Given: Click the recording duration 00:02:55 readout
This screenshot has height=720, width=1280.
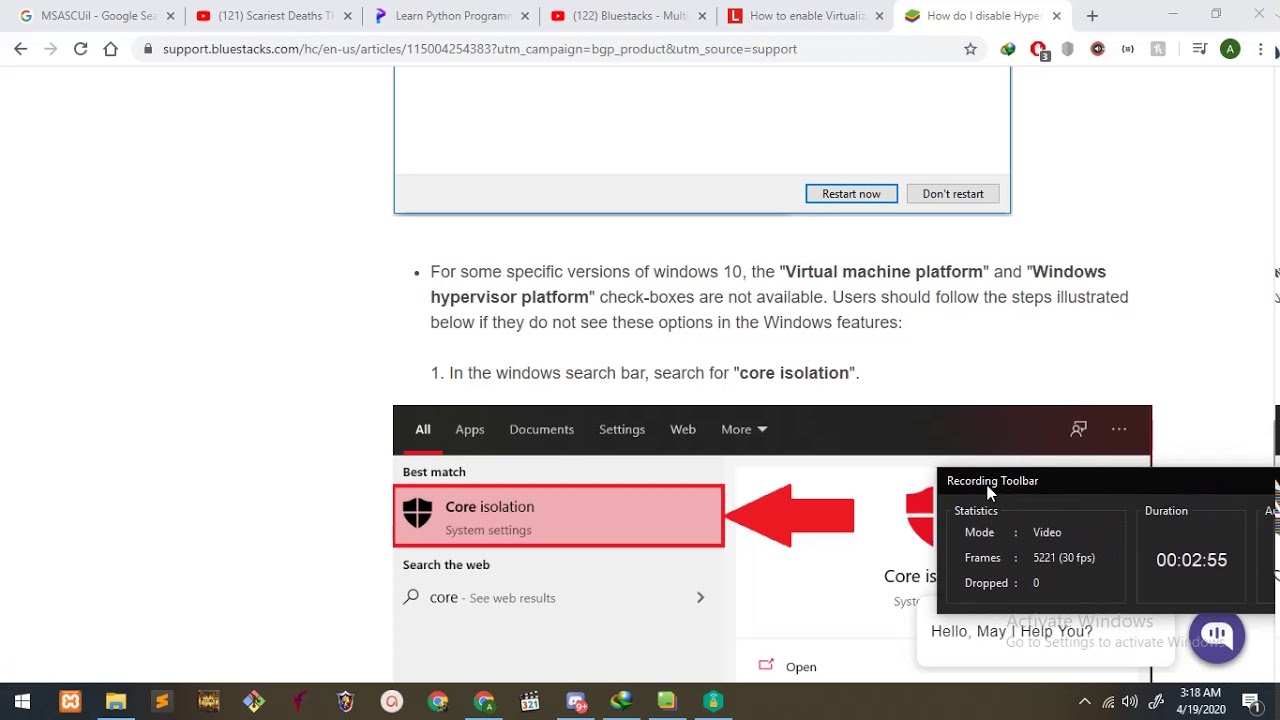Looking at the screenshot, I should coord(1192,560).
